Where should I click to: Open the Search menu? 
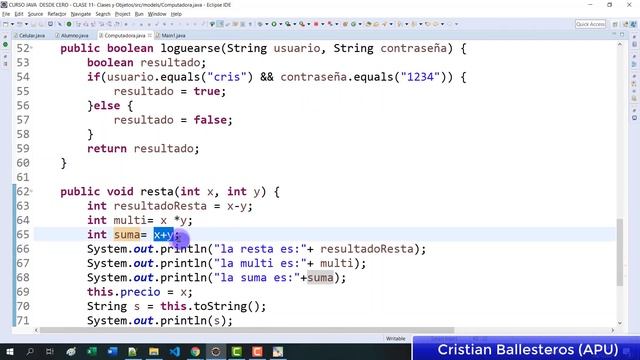pyautogui.click(x=103, y=14)
